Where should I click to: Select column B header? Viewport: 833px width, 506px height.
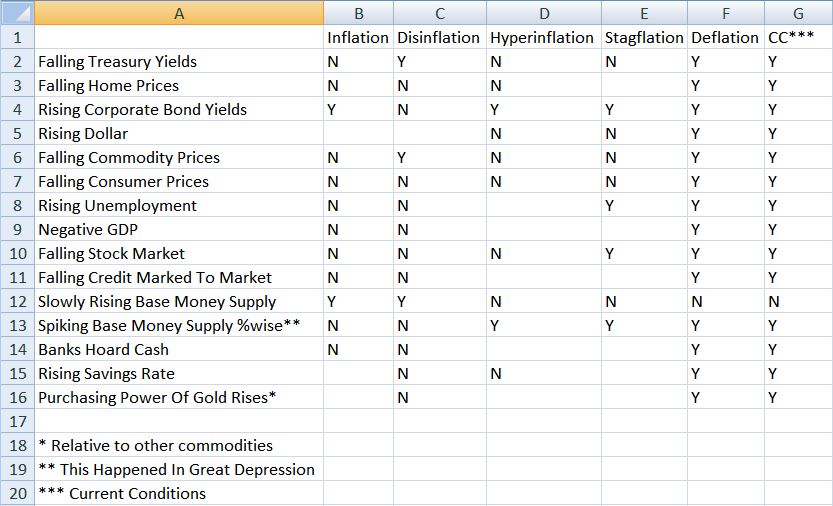359,13
